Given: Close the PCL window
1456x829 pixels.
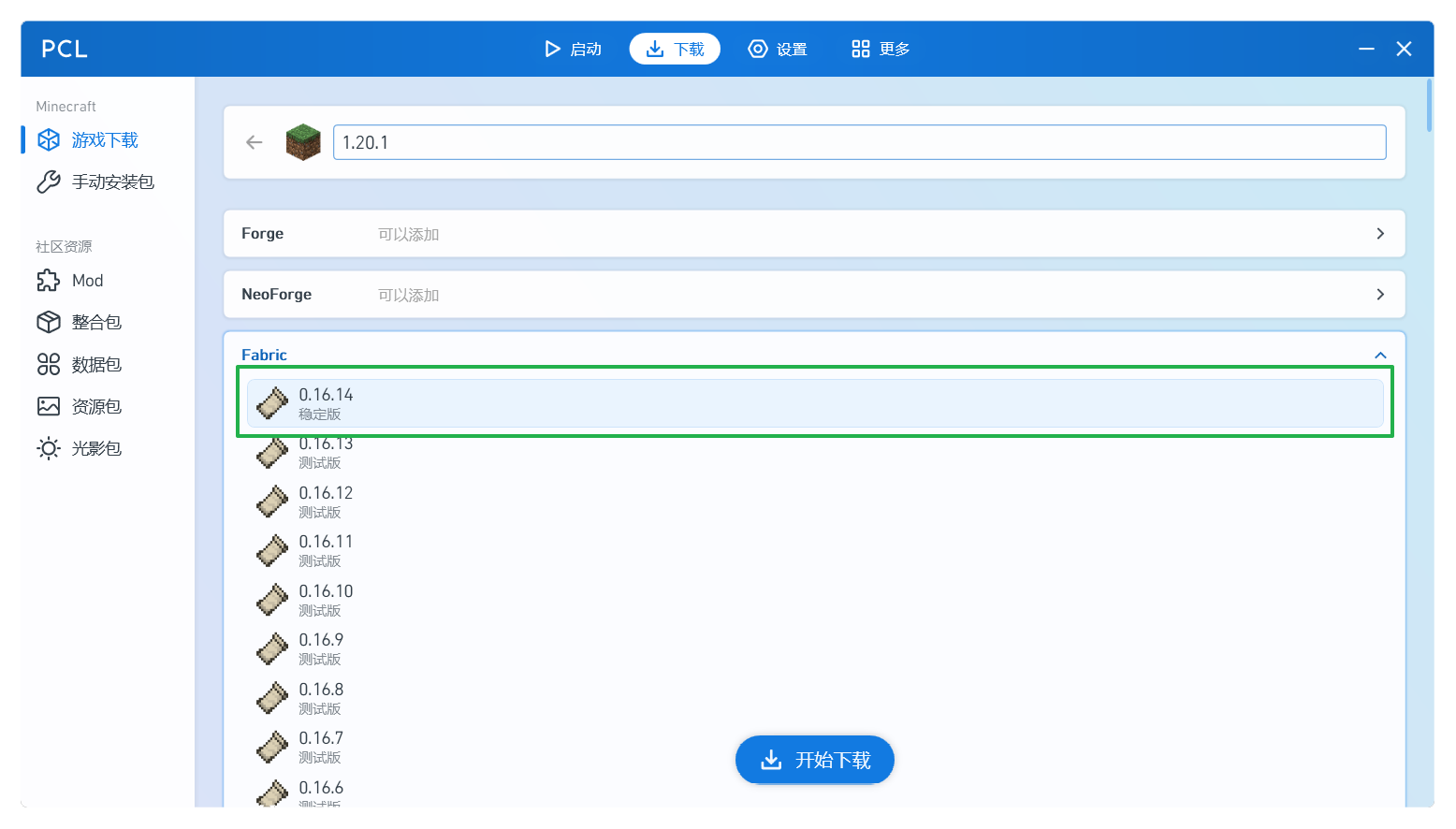Looking at the screenshot, I should 1404,49.
